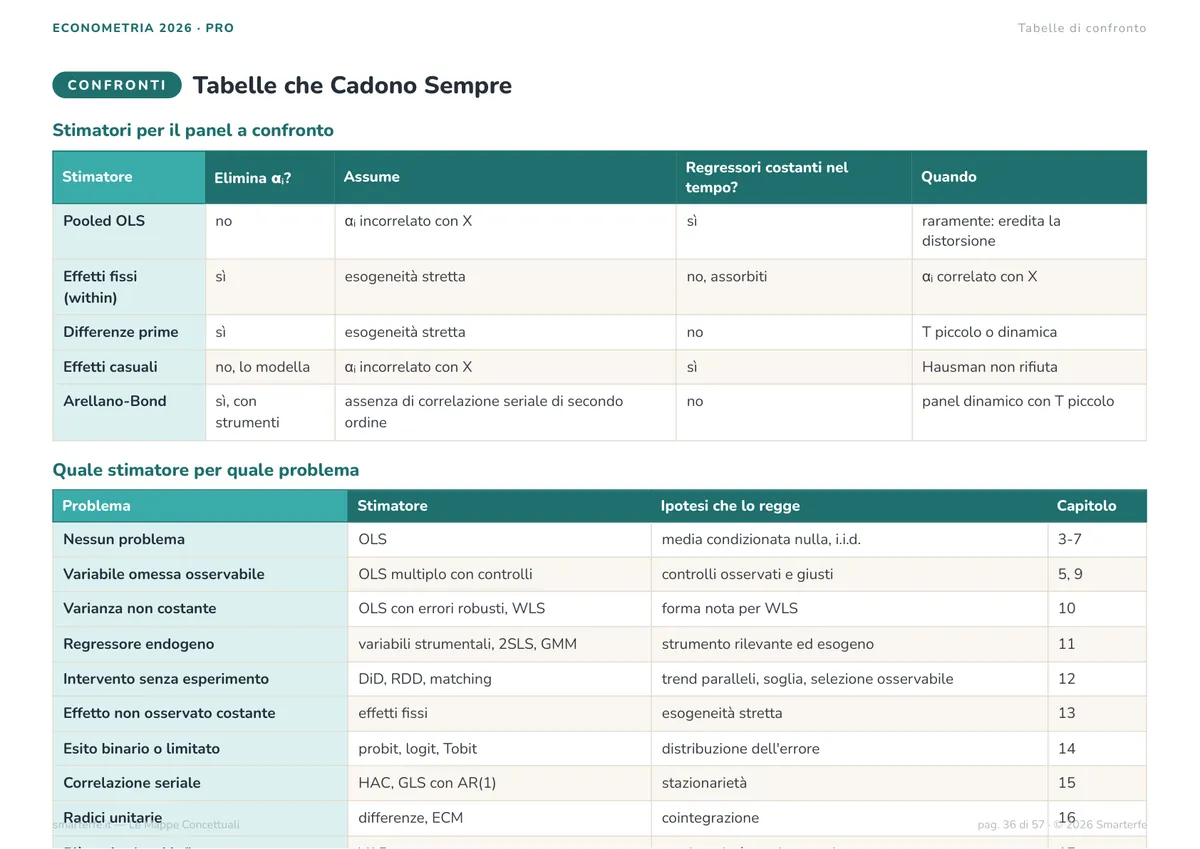Click the cell "variabili strumentali, 2SLS, GMM"
Screen dimensions: 1200x849
[499, 644]
